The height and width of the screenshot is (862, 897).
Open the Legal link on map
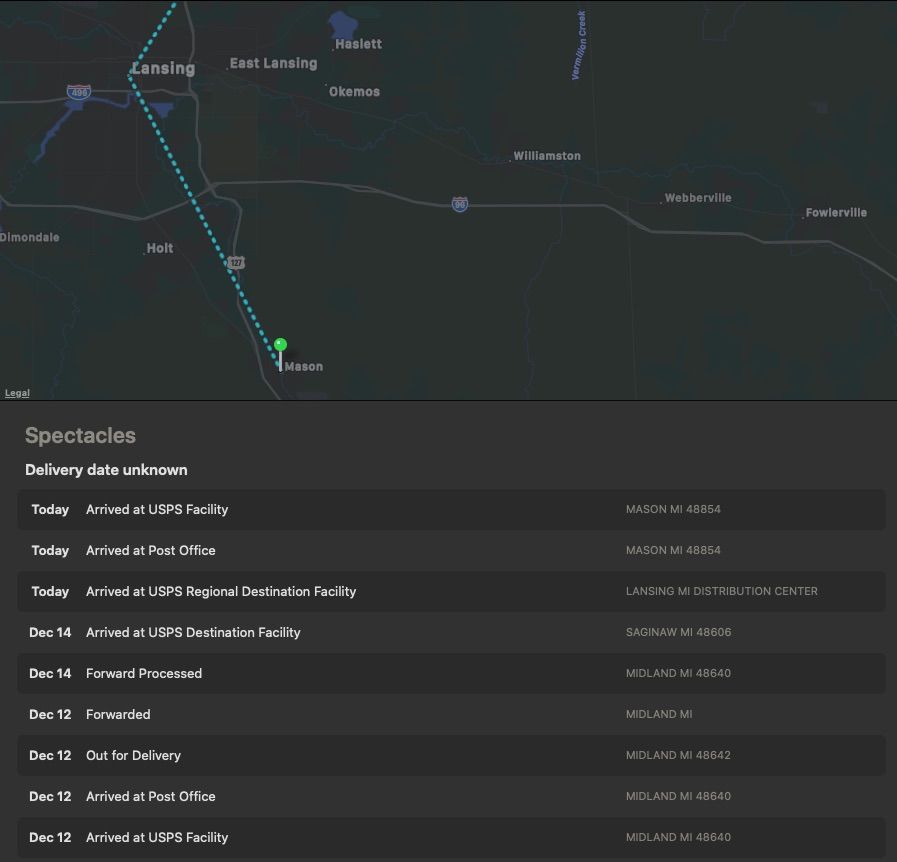click(17, 393)
